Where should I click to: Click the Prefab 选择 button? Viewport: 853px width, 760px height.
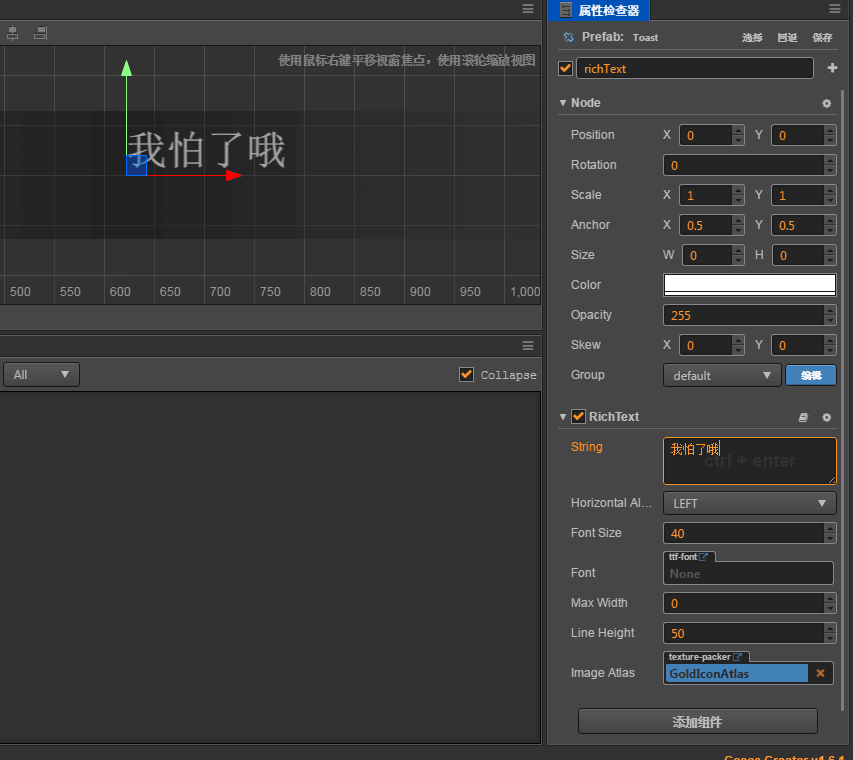pos(752,38)
